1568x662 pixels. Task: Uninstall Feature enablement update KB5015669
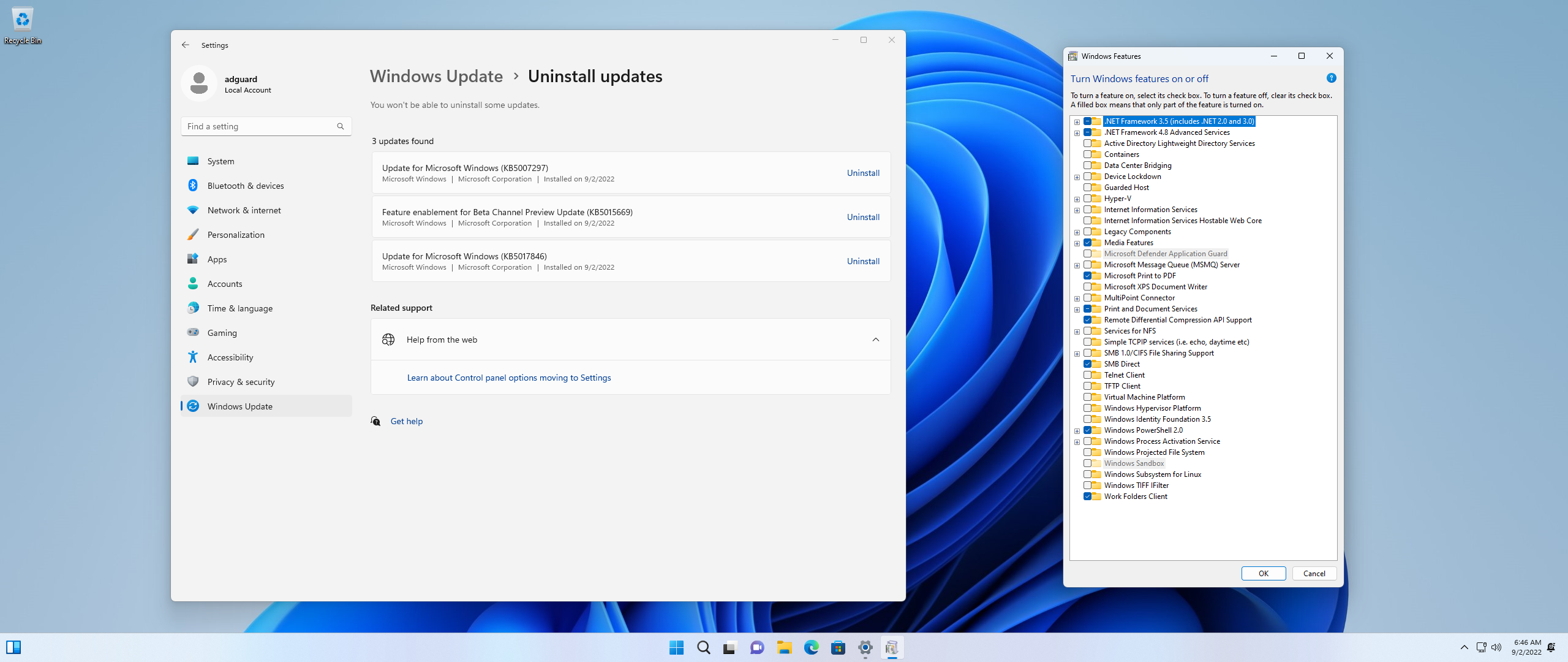[x=863, y=217]
